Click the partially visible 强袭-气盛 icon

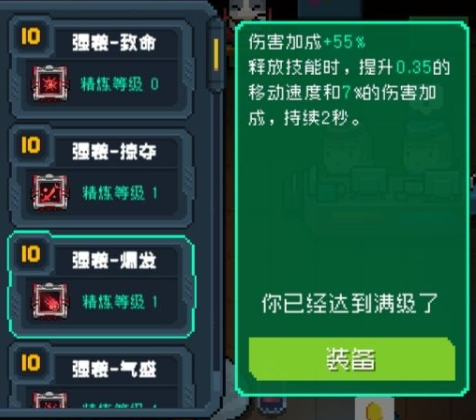[50, 400]
